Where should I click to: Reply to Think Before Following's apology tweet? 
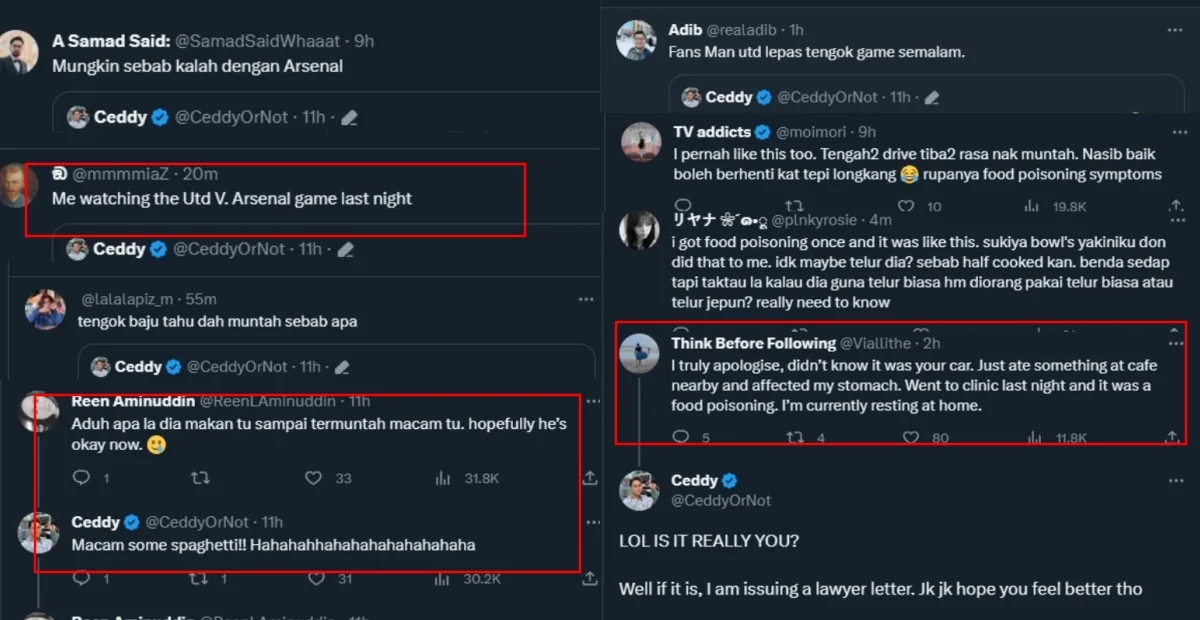681,437
